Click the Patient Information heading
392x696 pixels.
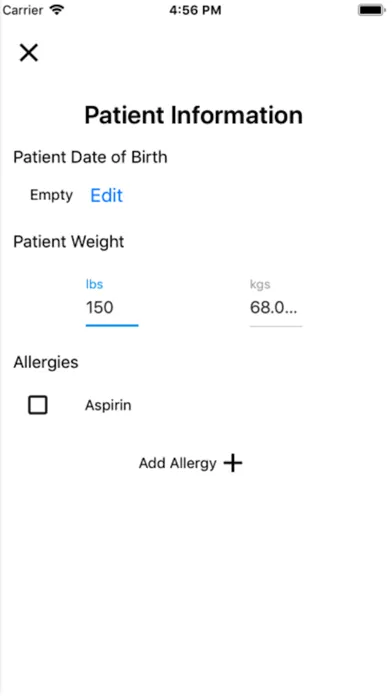point(194,115)
